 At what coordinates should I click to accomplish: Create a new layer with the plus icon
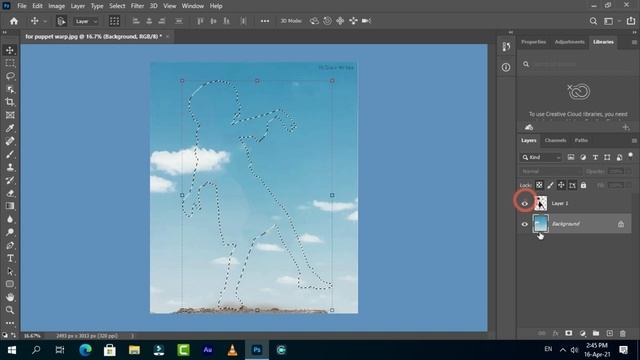point(609,333)
